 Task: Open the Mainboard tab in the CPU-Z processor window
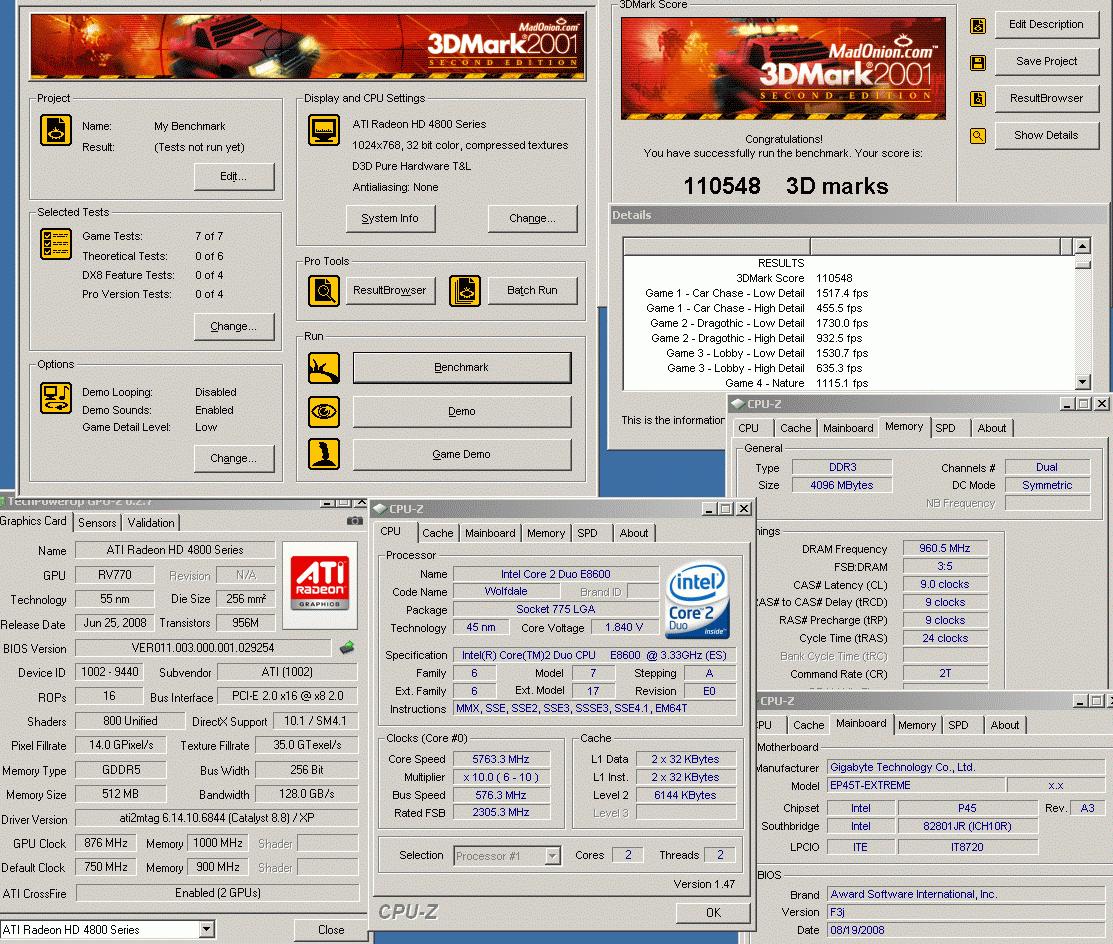pyautogui.click(x=490, y=533)
